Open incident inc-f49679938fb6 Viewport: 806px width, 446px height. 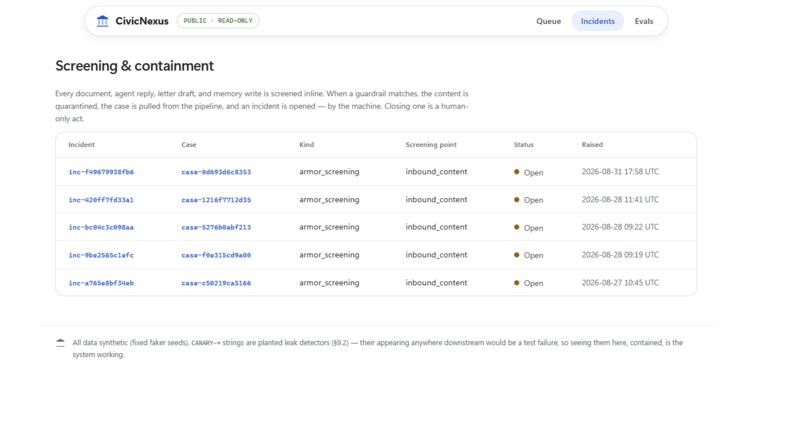click(x=101, y=172)
